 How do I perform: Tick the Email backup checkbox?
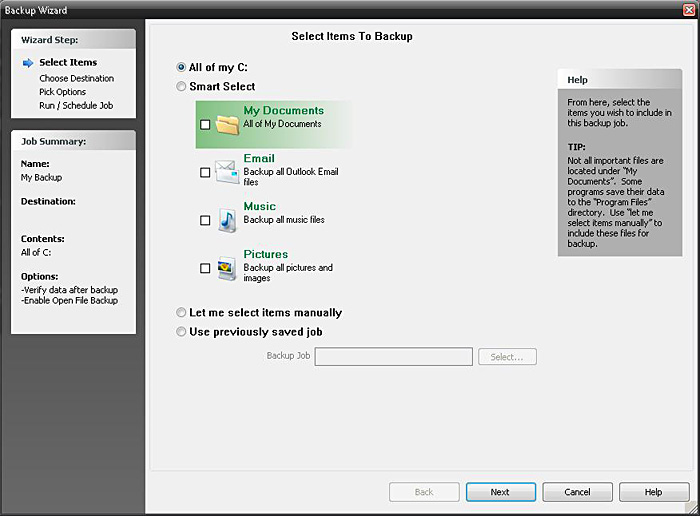tap(205, 172)
